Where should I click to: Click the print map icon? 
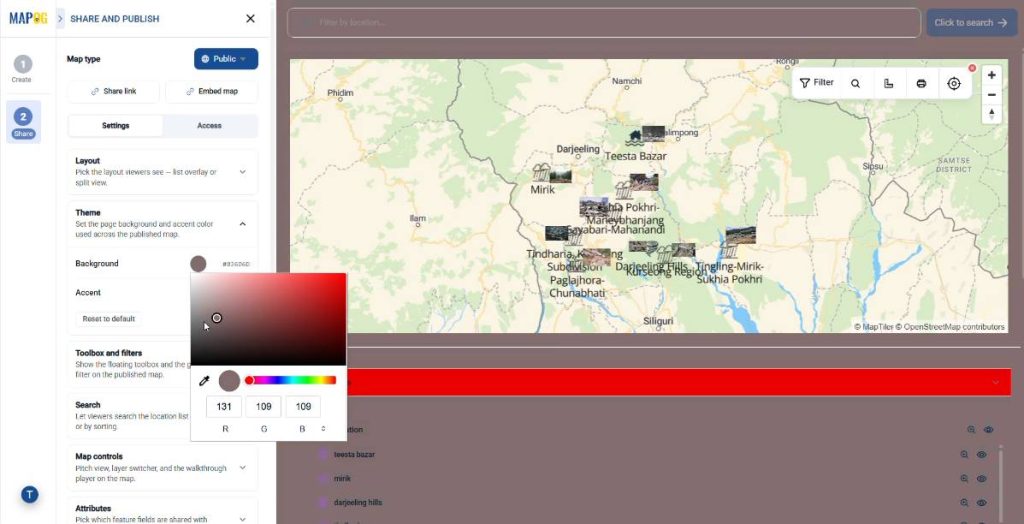click(921, 84)
